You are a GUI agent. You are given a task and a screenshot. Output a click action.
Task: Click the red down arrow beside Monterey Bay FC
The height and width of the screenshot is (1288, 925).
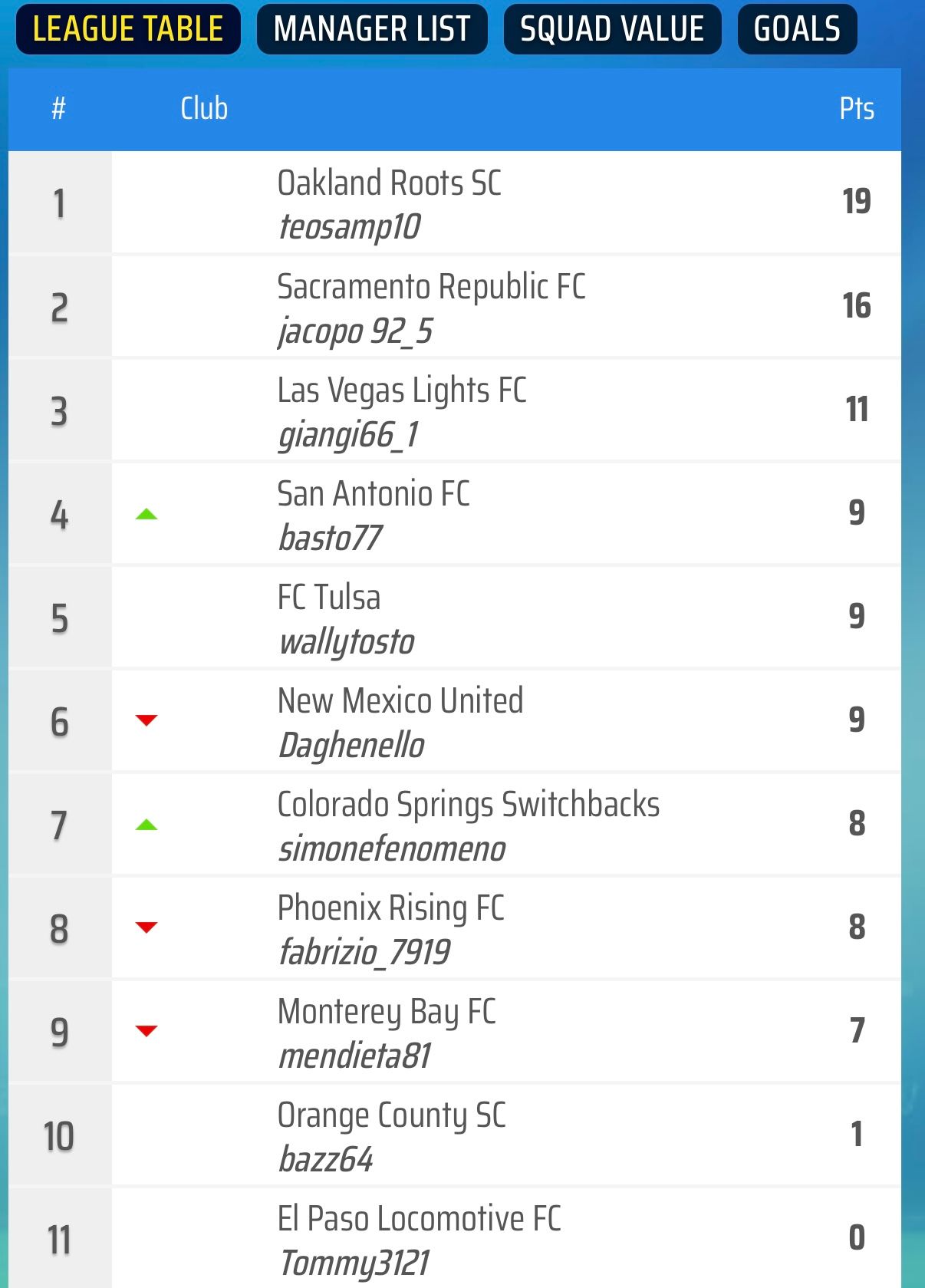[146, 1030]
